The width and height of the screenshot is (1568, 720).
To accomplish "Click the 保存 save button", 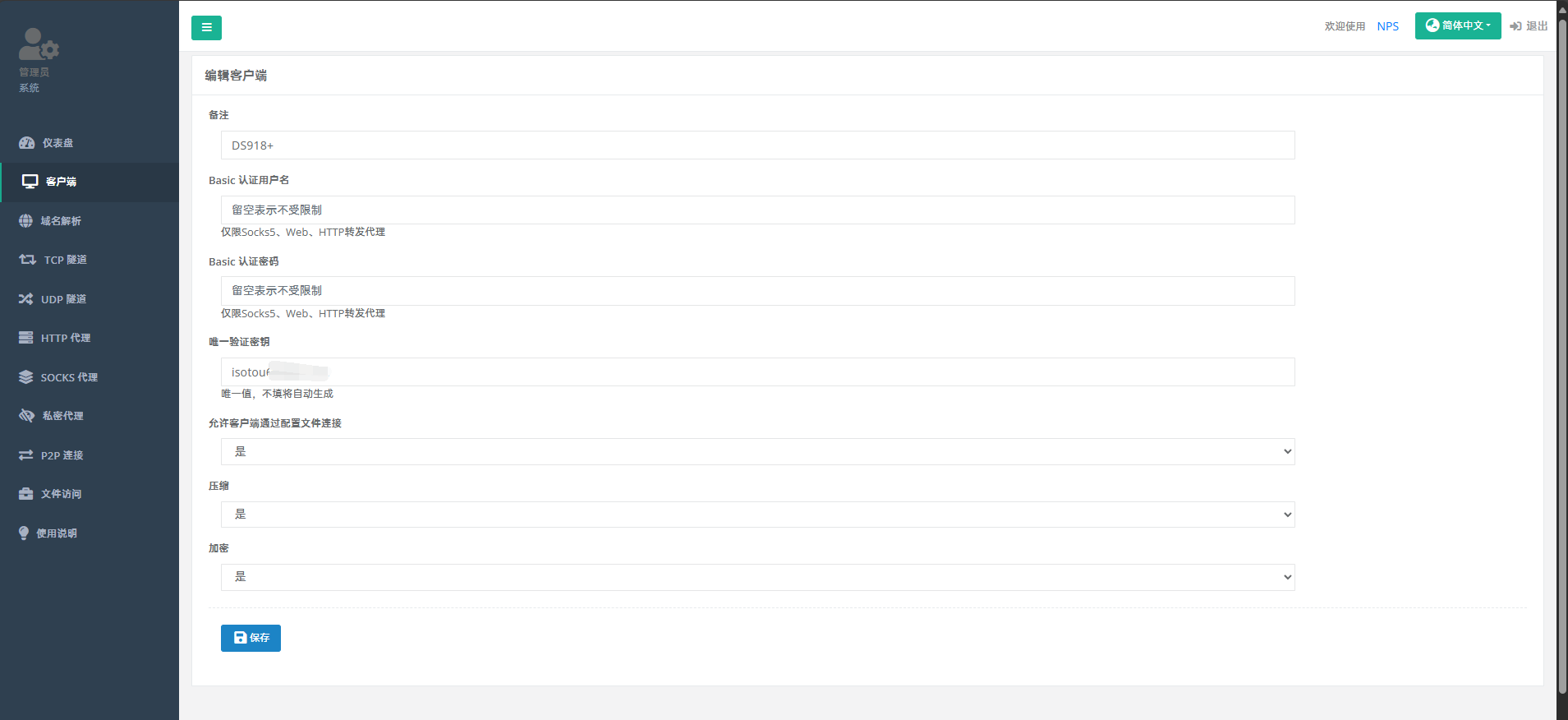I will pos(251,638).
